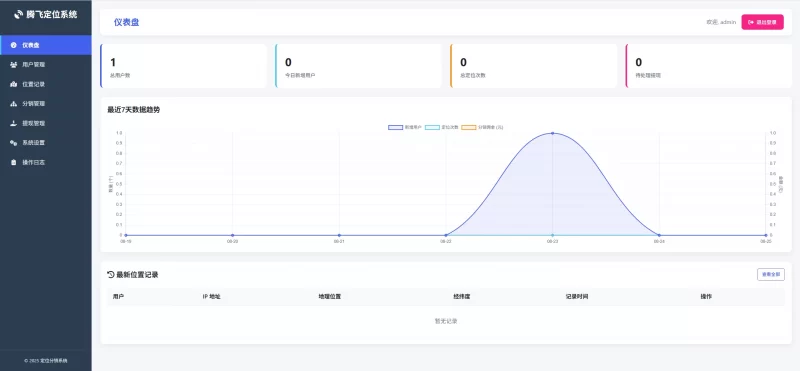Click the chart data point at 08-20

click(x=233, y=235)
